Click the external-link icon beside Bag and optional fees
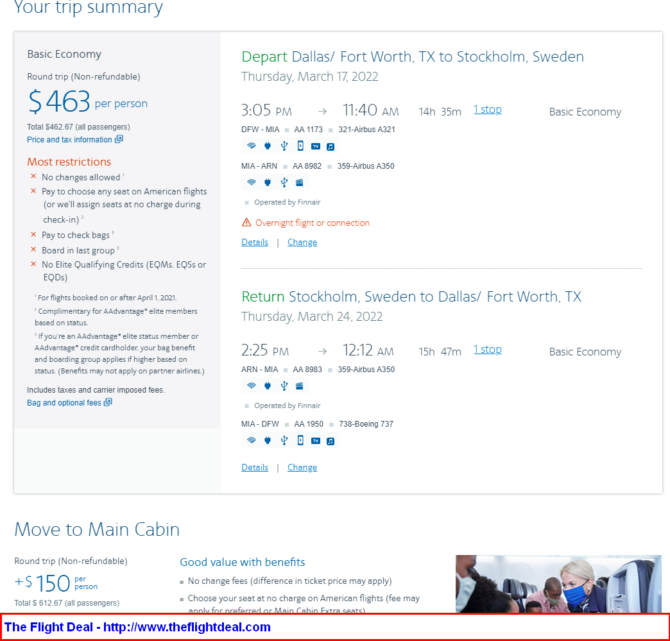Image resolution: width=670 pixels, height=641 pixels. (108, 402)
